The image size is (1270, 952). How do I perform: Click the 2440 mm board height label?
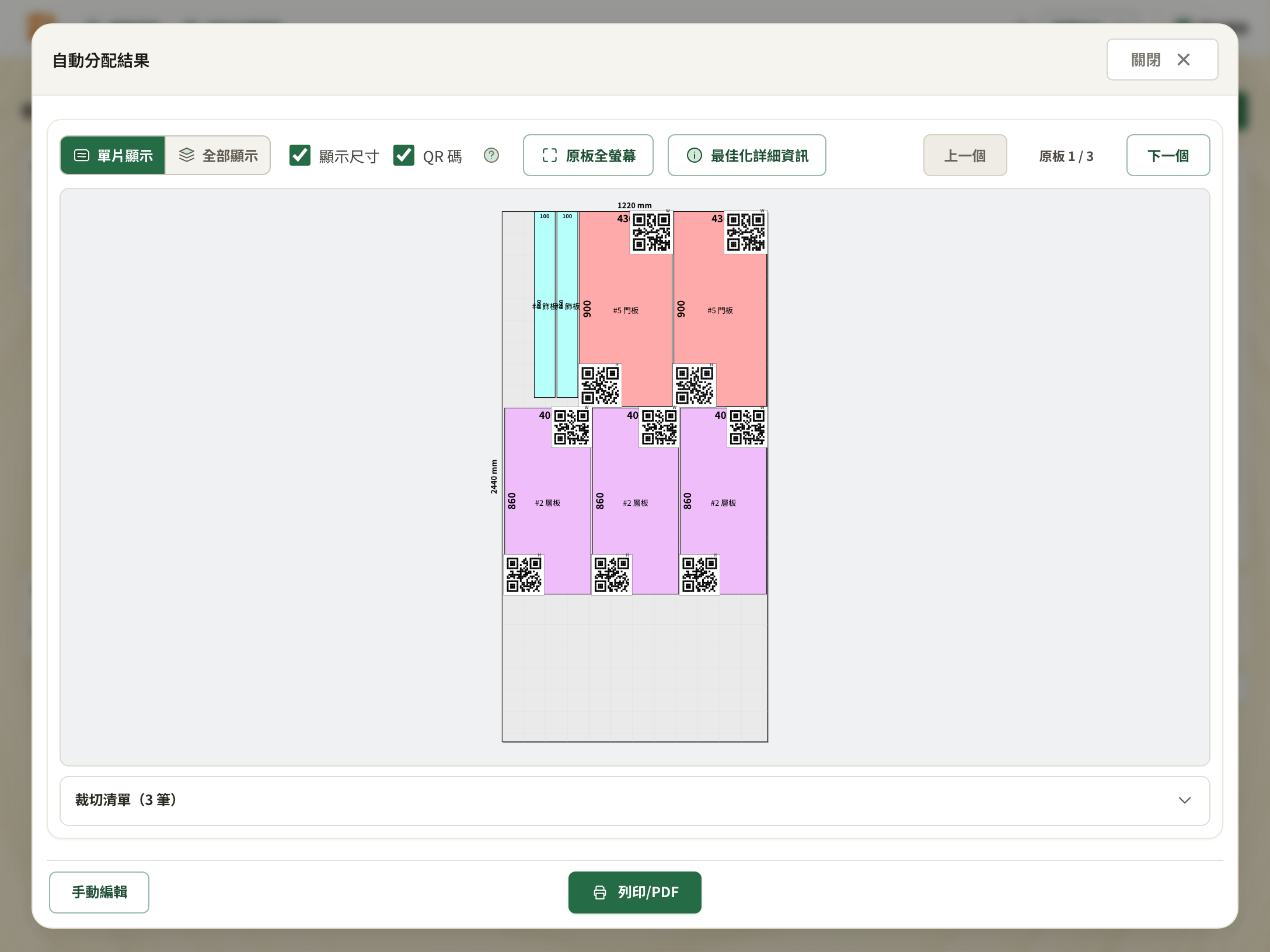pyautogui.click(x=494, y=477)
